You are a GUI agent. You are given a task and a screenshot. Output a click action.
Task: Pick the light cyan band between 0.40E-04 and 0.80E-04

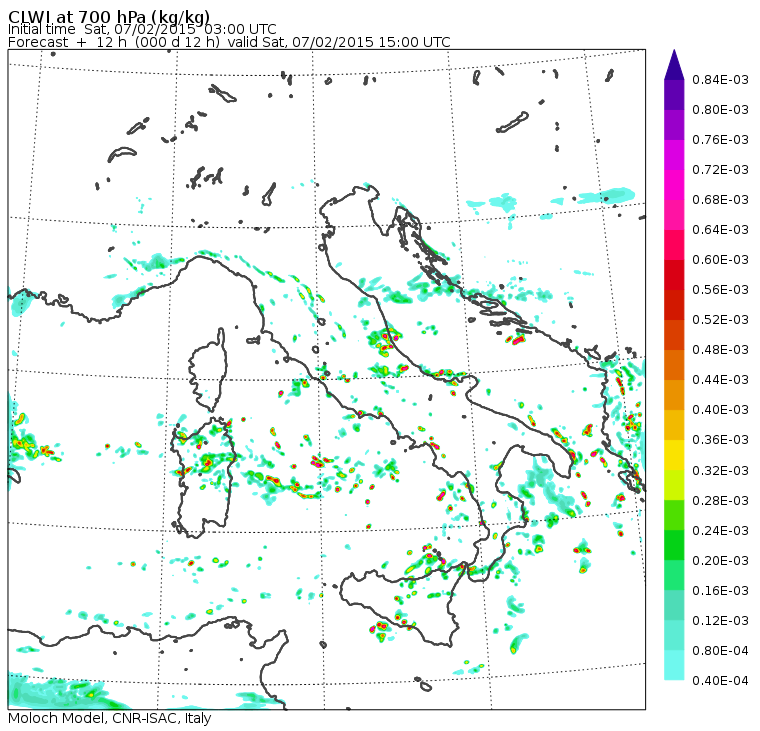[x=674, y=666]
